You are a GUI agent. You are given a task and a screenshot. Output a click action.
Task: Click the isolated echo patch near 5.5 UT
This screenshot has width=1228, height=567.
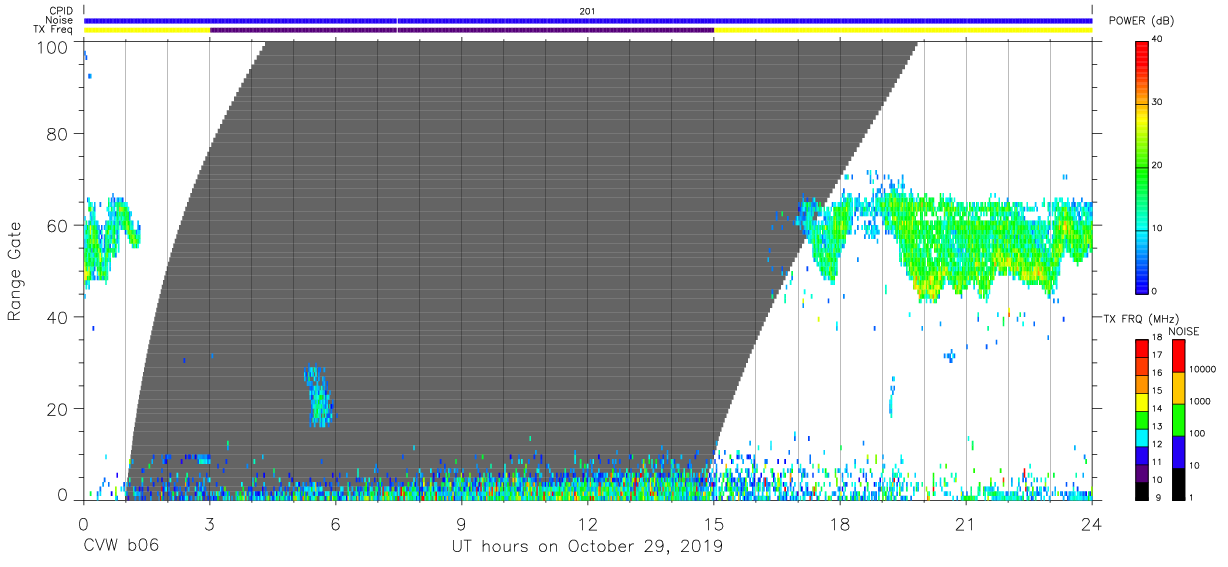319,396
